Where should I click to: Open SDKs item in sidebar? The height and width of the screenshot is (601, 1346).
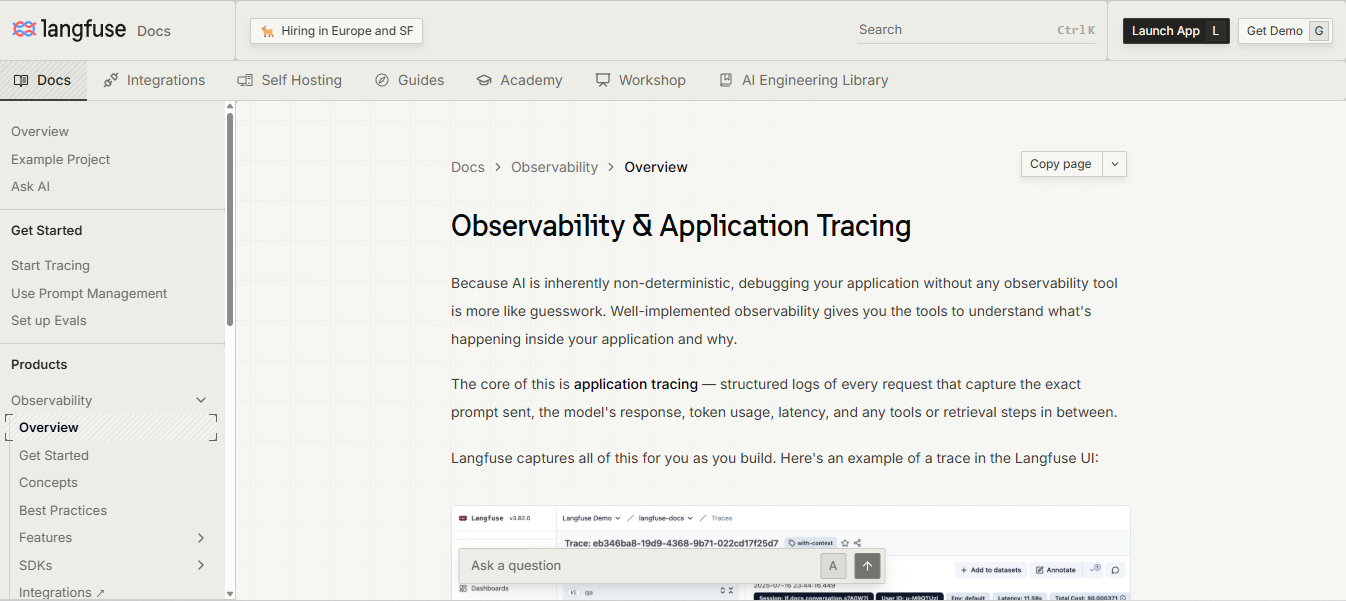click(35, 565)
